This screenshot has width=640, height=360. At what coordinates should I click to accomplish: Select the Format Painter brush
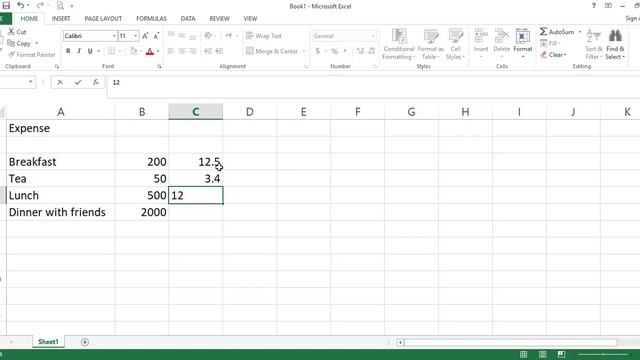(x=12, y=55)
